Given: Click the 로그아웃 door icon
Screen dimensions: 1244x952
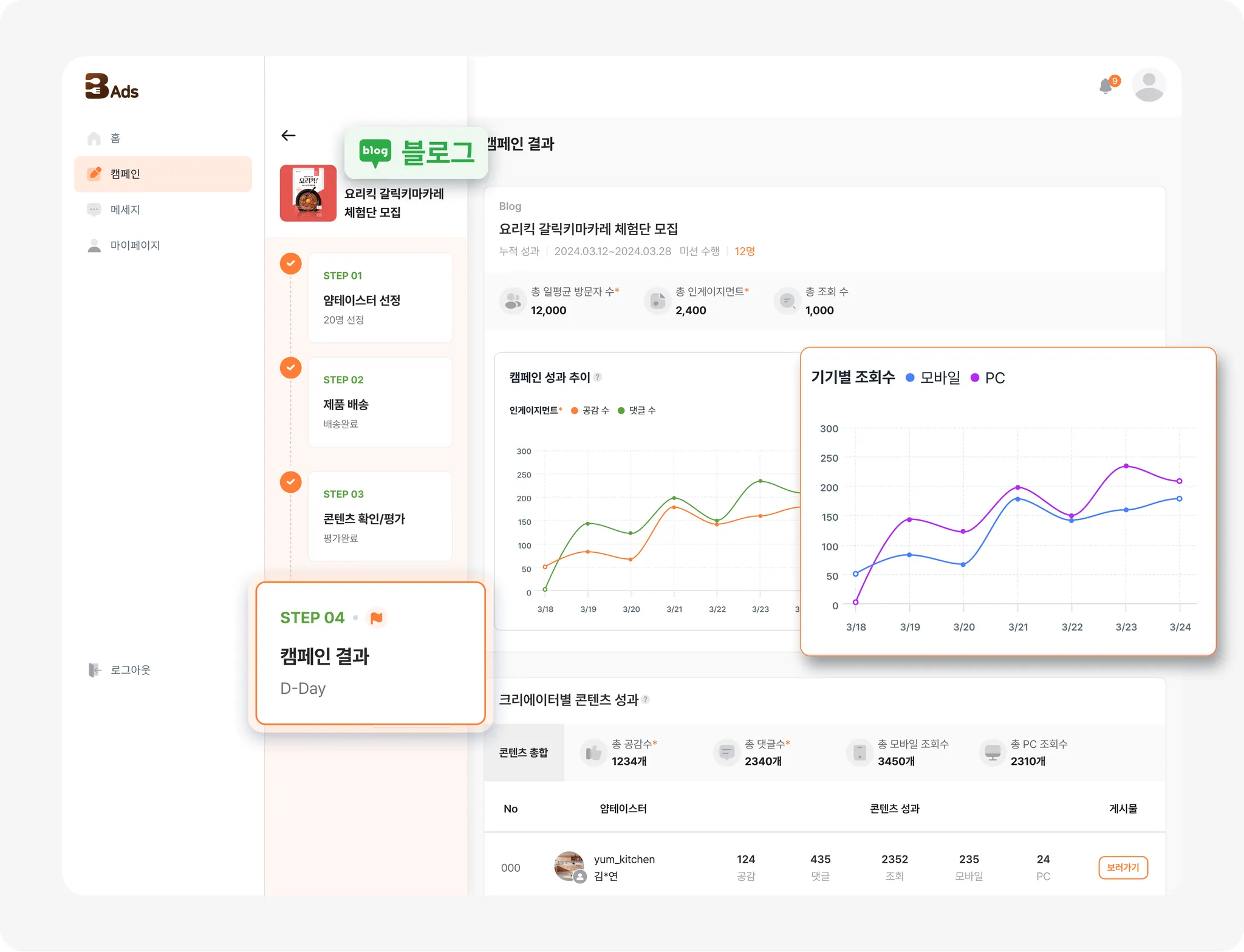Looking at the screenshot, I should click(94, 670).
